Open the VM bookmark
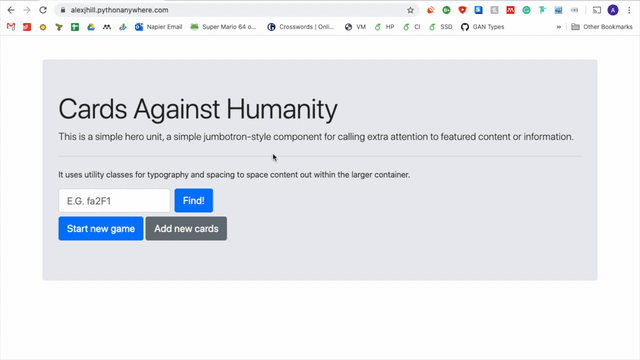640x360 pixels. point(355,27)
